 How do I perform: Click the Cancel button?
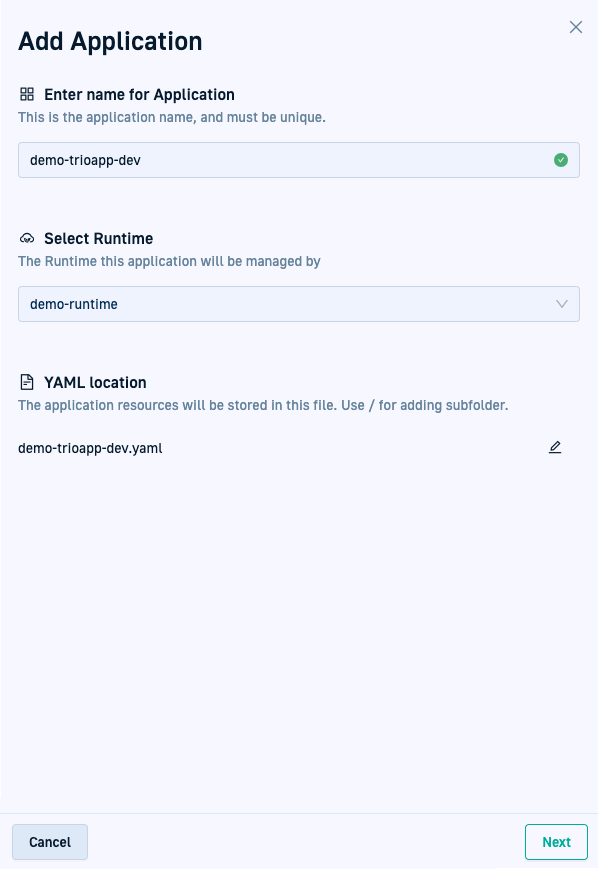50,842
